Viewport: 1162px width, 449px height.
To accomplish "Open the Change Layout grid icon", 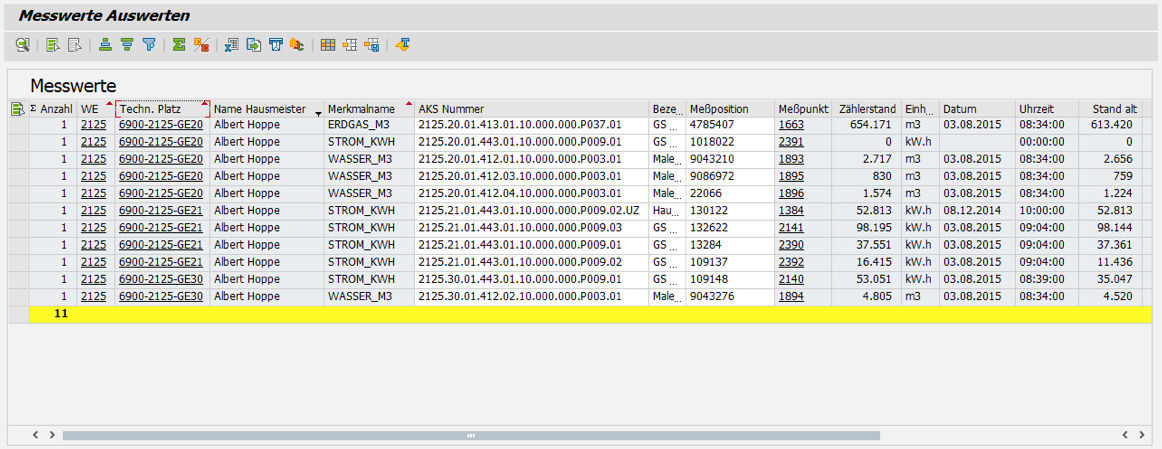I will [327, 45].
